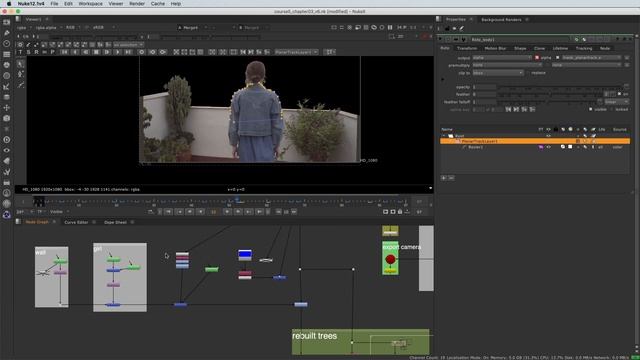This screenshot has width=640, height=360.
Task: Collapse the Root tree item
Action: [x=444, y=136]
